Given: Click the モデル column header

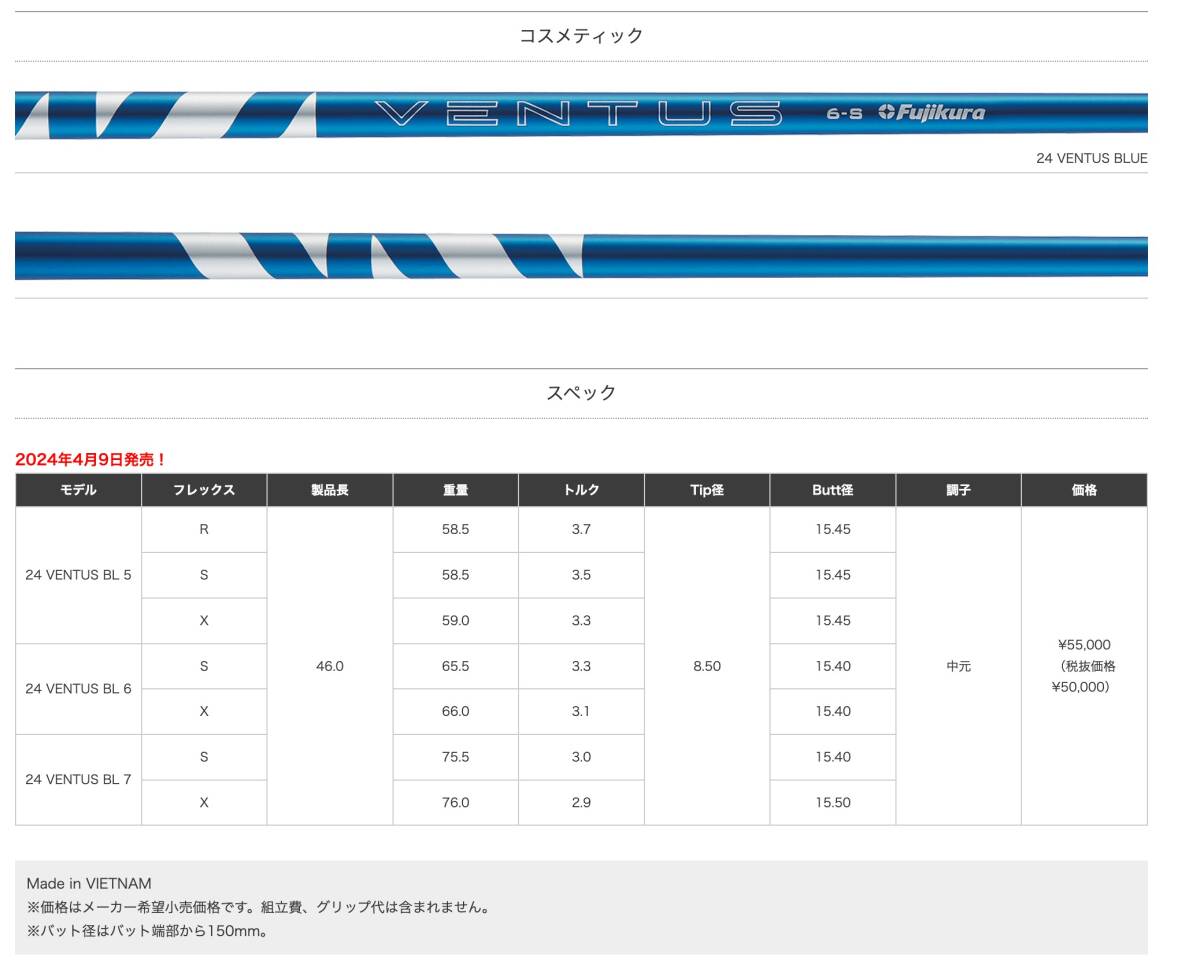Looking at the screenshot, I should click(x=78, y=490).
